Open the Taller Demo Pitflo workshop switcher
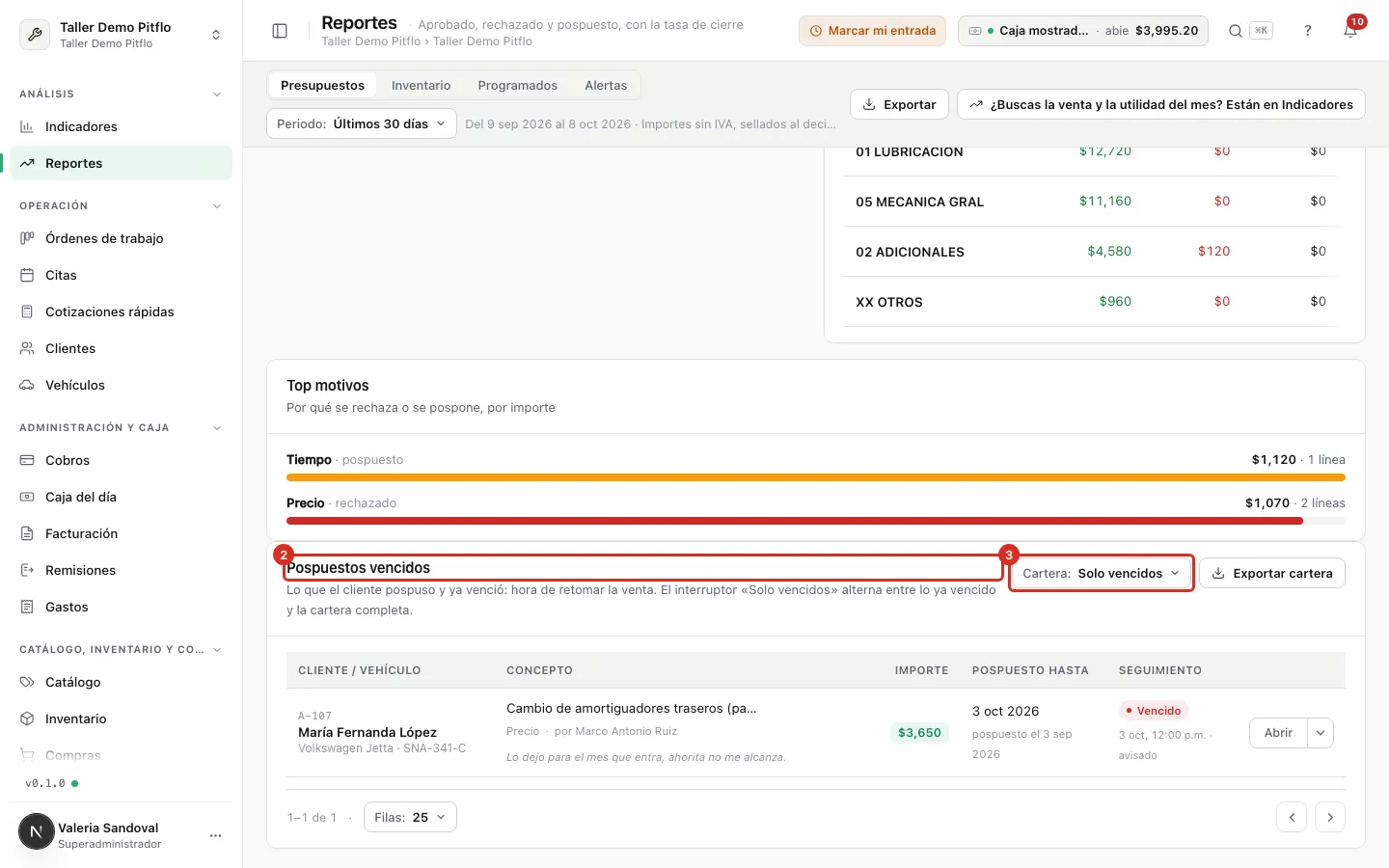The height and width of the screenshot is (868, 1389). 121,35
